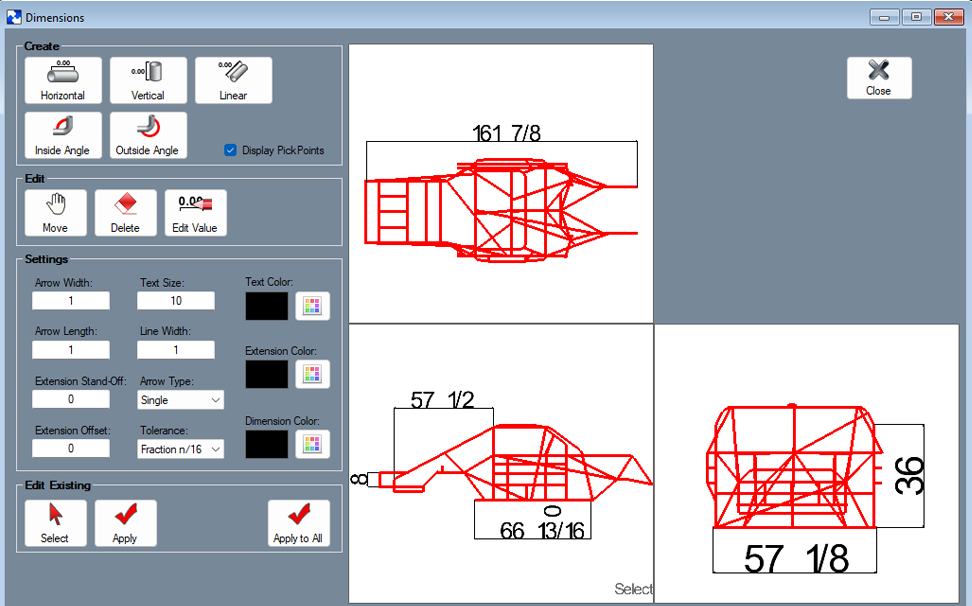Open Dimension Color palette picker
972x606 pixels.
[312, 444]
